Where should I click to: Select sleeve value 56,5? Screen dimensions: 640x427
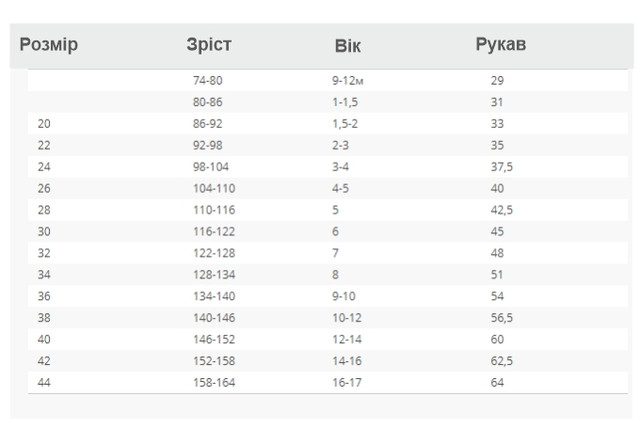click(x=502, y=318)
